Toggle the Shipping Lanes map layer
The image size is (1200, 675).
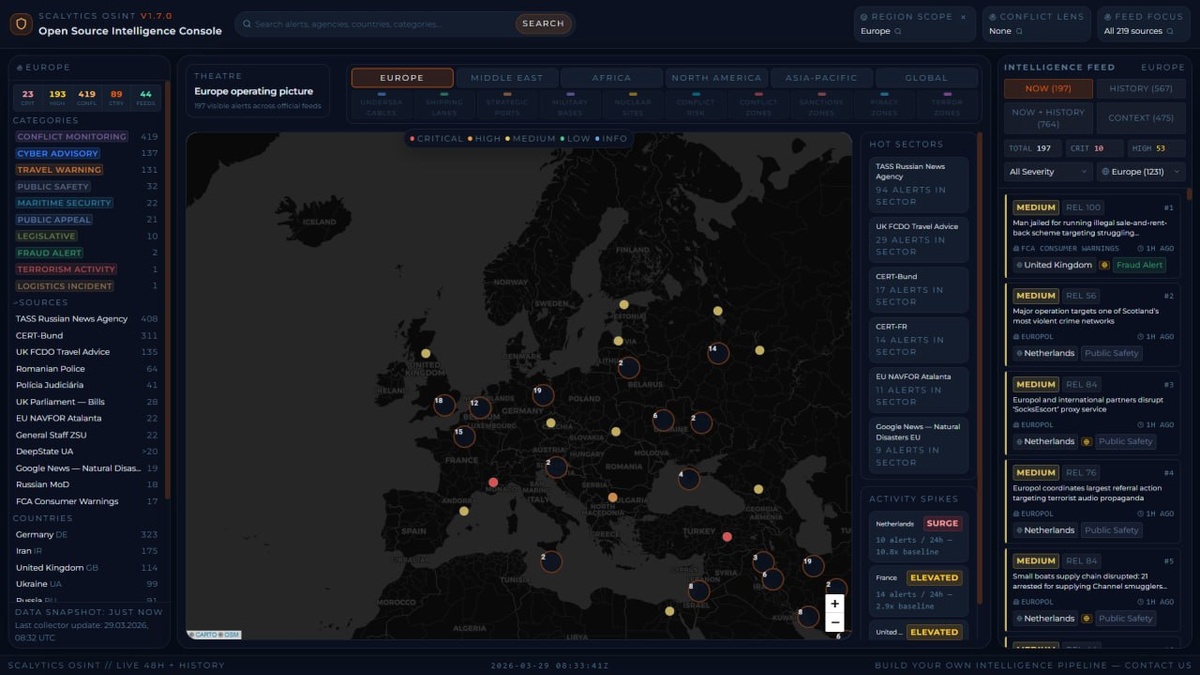click(x=444, y=105)
